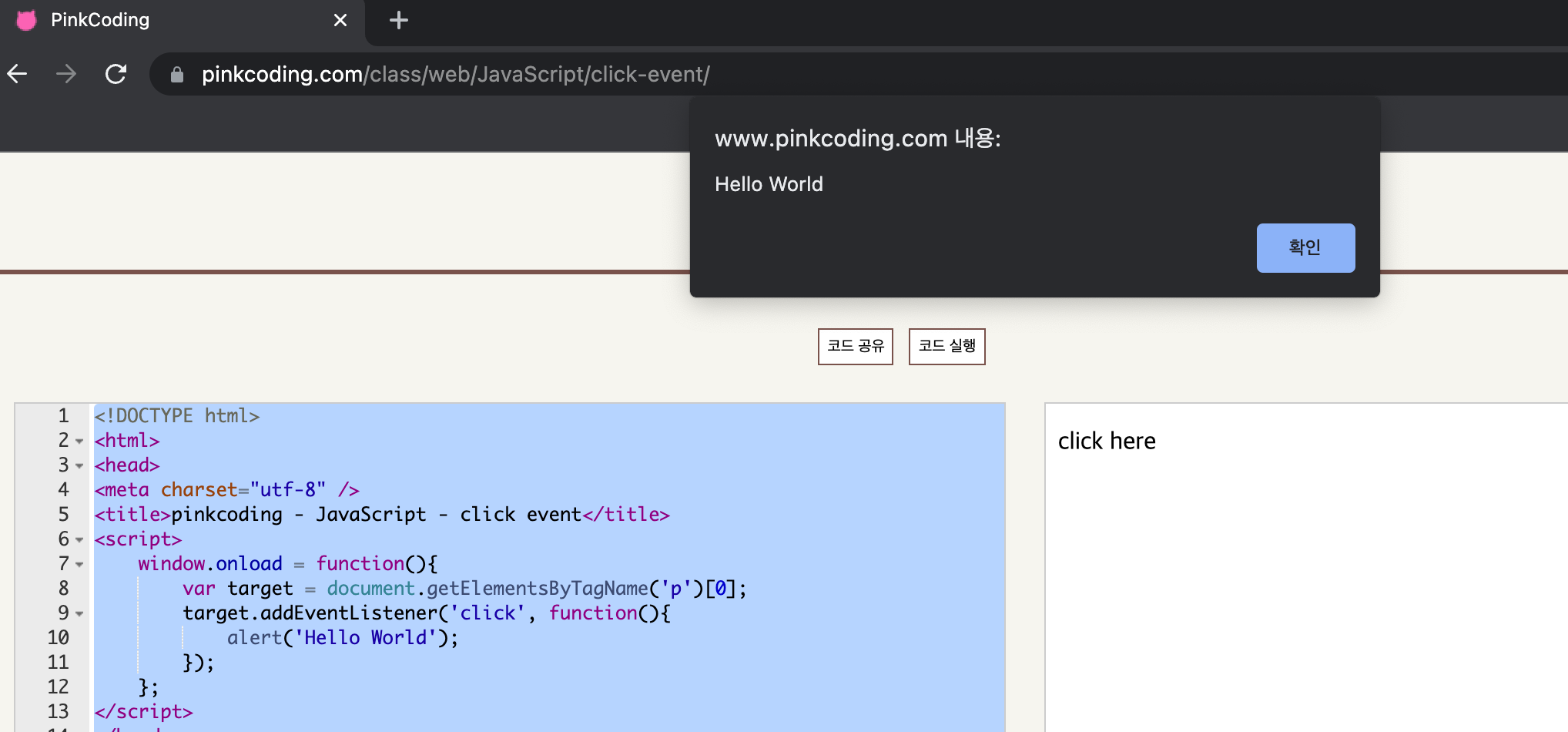Click the alert title 'www.pinkcoding.com 내용:'
Screen dimensions: 1568x732
click(x=857, y=139)
